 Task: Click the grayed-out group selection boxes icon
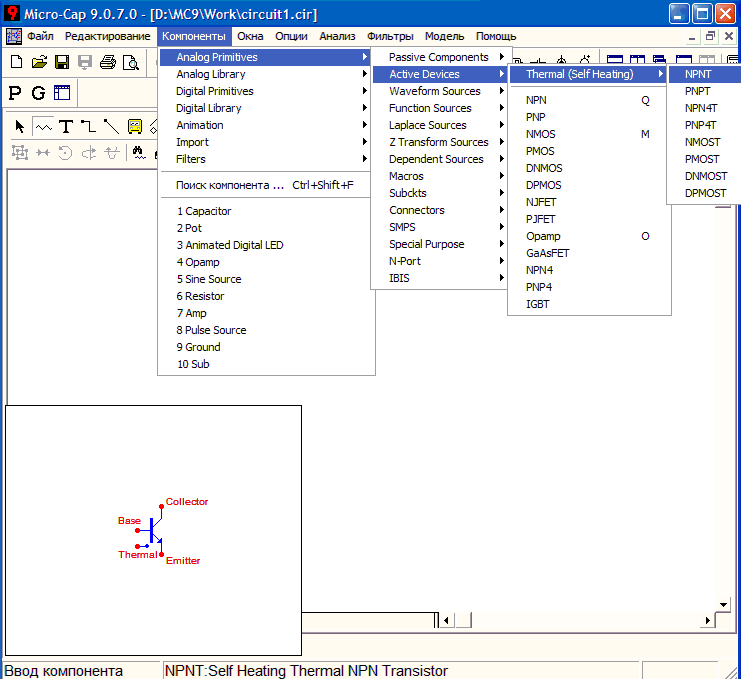point(19,152)
